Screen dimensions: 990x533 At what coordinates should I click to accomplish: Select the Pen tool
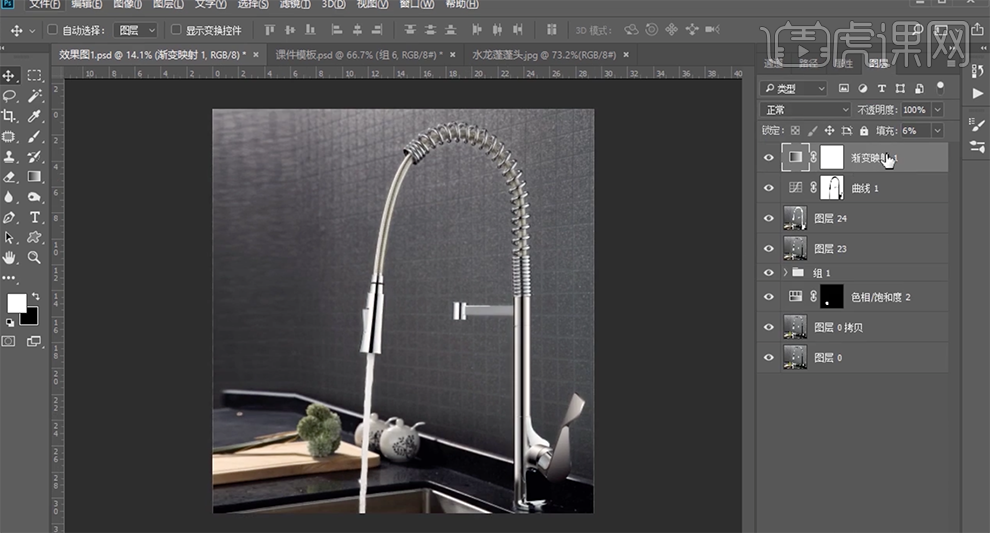(x=10, y=217)
